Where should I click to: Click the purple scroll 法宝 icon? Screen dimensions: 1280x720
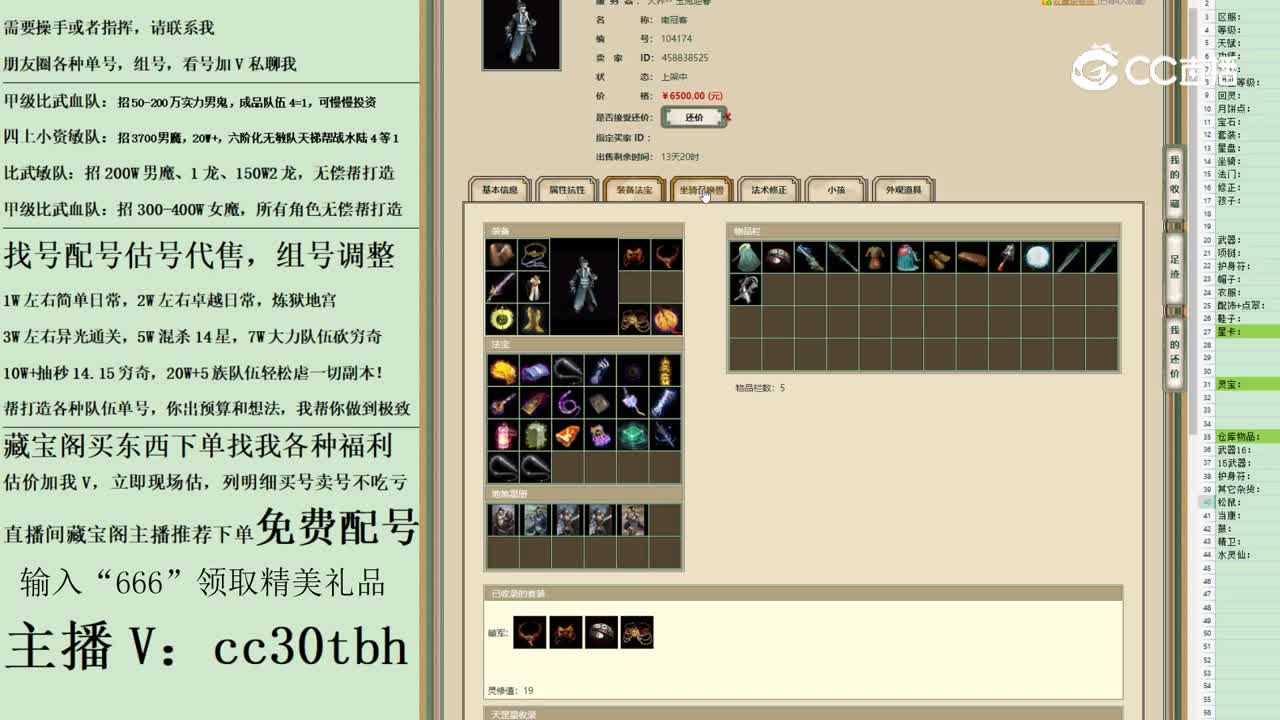(535, 371)
